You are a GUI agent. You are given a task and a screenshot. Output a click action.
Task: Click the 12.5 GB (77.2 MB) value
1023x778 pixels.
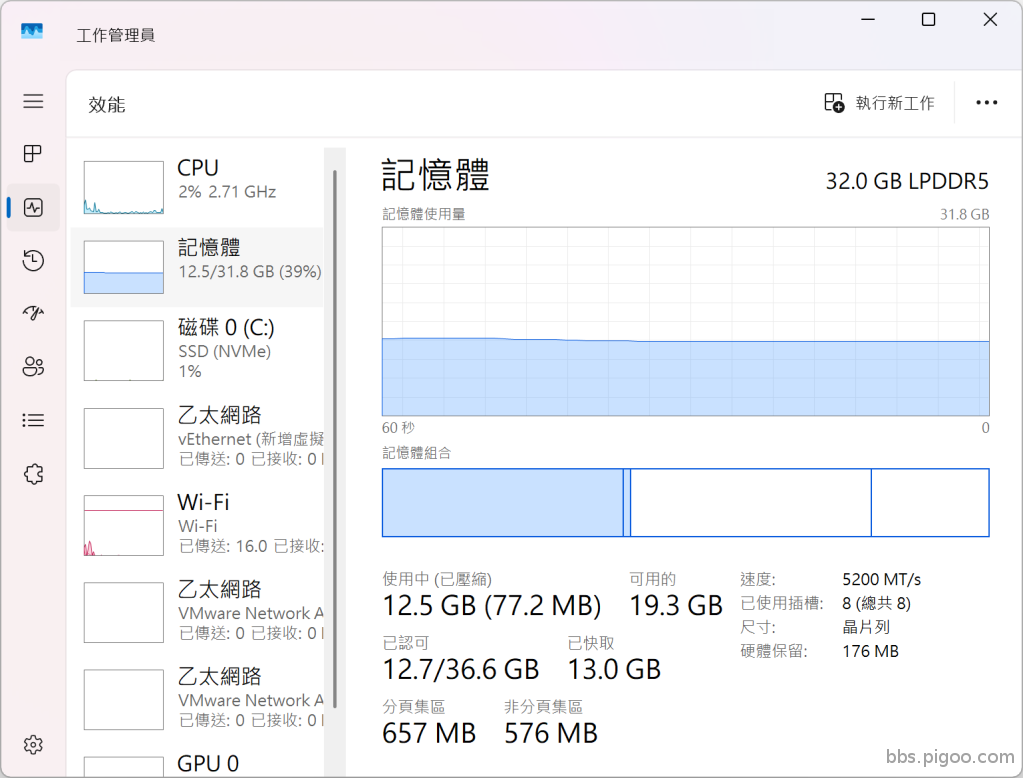click(x=491, y=606)
